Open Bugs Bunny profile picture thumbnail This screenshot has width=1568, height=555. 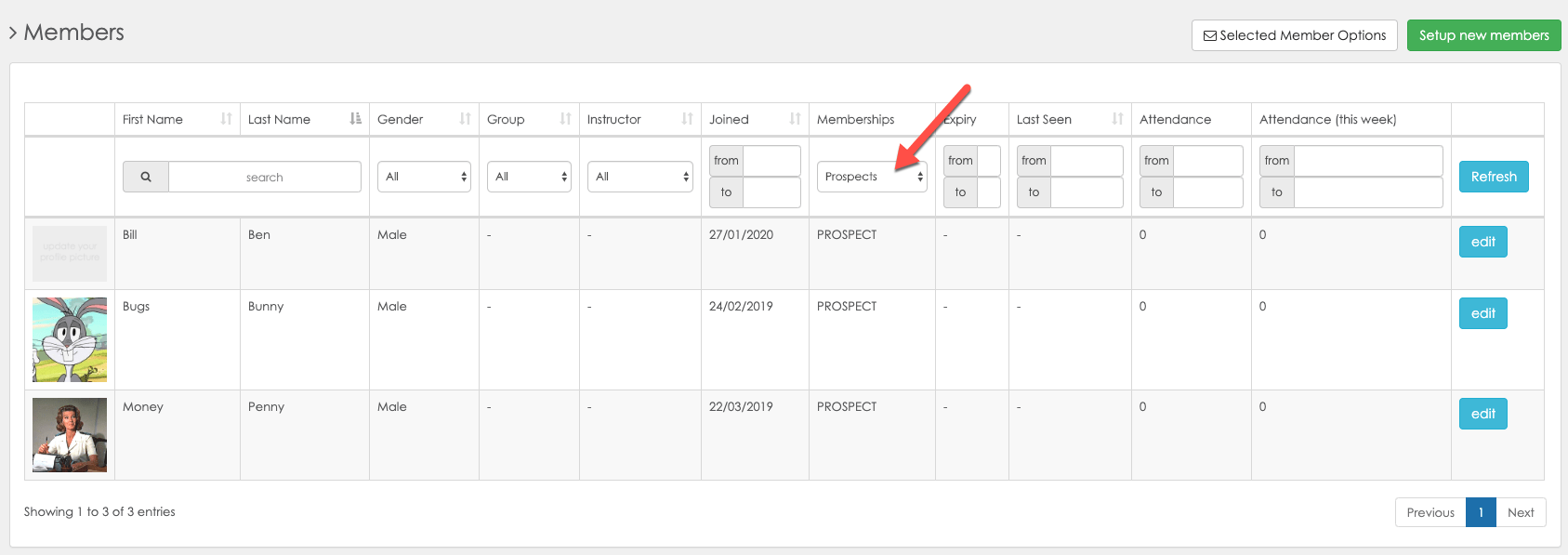(70, 339)
